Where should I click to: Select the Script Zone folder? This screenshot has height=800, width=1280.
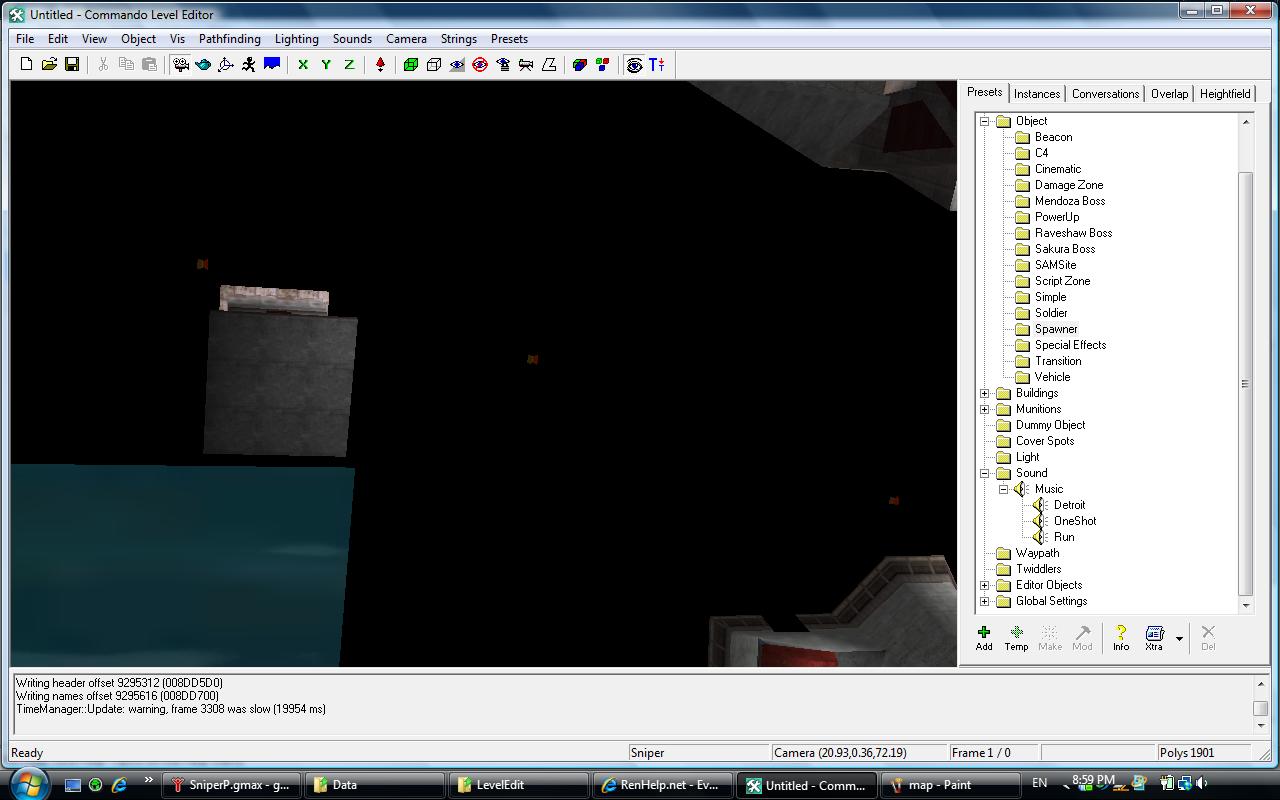click(x=1062, y=281)
